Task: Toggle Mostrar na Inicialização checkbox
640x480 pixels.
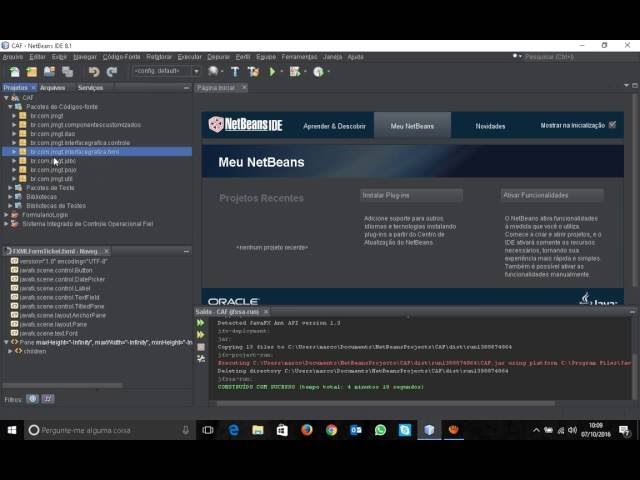Action: 612,125
